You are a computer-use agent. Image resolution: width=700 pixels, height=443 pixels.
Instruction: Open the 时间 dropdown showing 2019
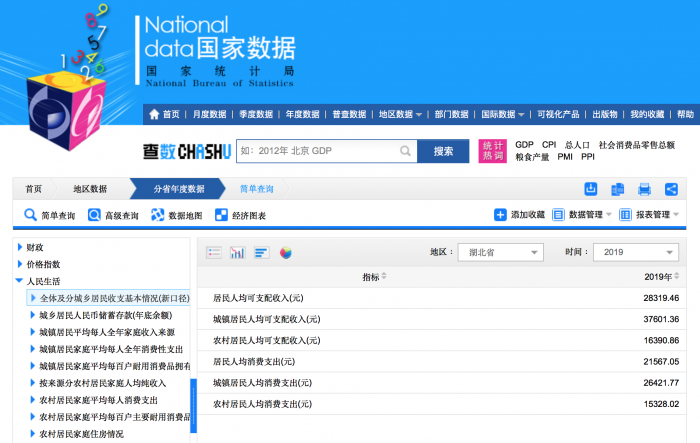click(x=635, y=252)
